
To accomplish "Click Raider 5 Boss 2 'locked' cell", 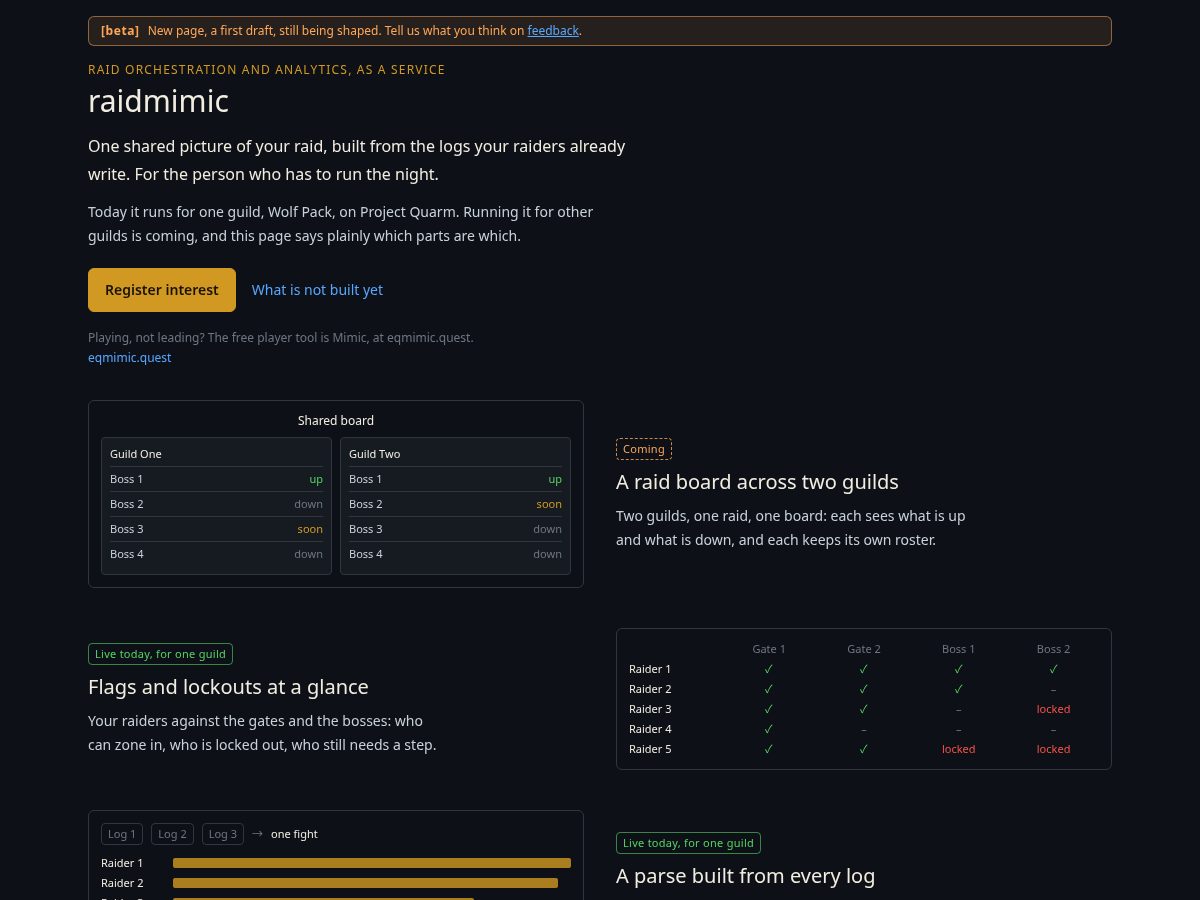I will coord(1053,749).
